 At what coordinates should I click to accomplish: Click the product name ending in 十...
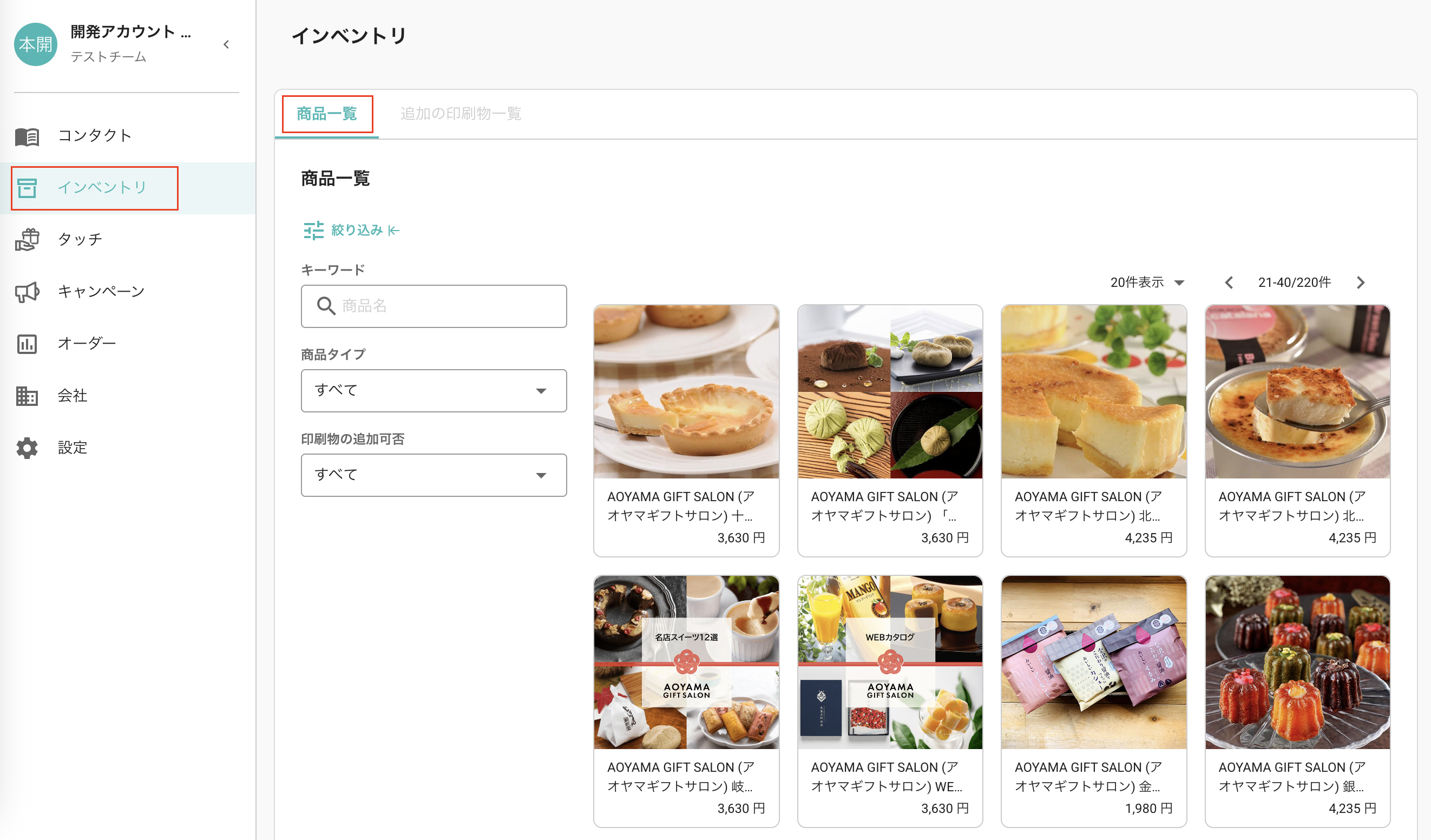(x=680, y=506)
